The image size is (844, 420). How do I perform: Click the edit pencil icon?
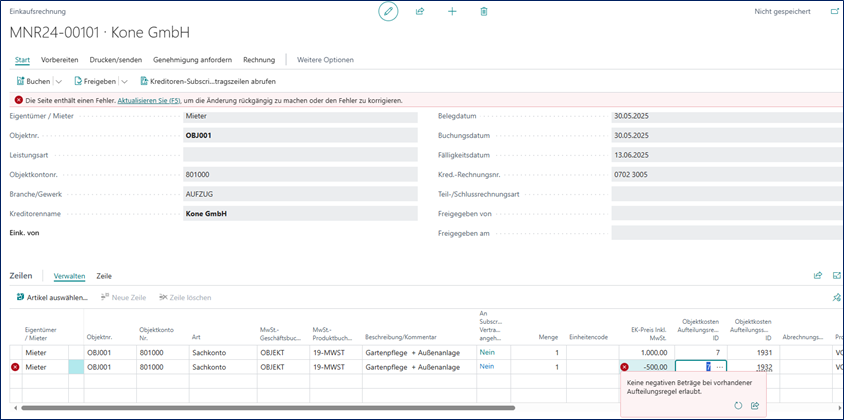click(x=388, y=11)
